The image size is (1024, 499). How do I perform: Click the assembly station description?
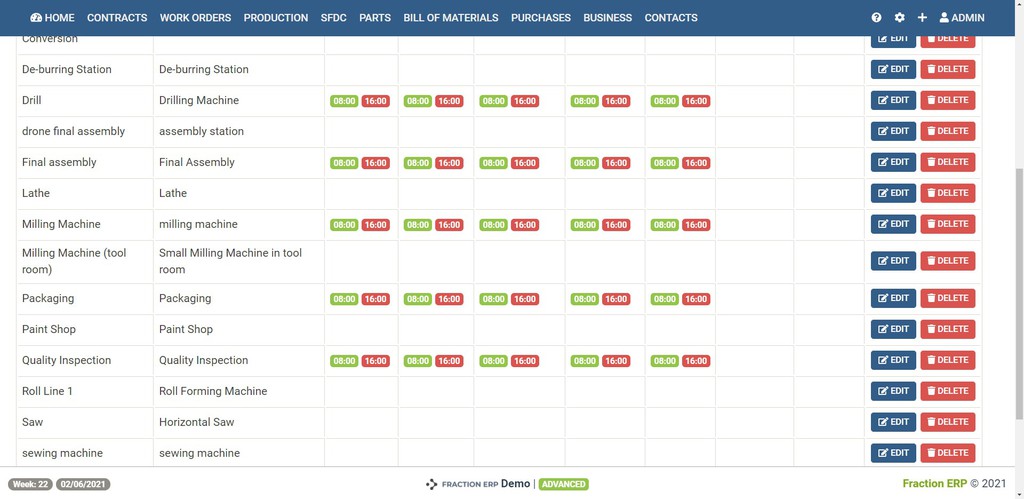pyautogui.click(x=201, y=131)
